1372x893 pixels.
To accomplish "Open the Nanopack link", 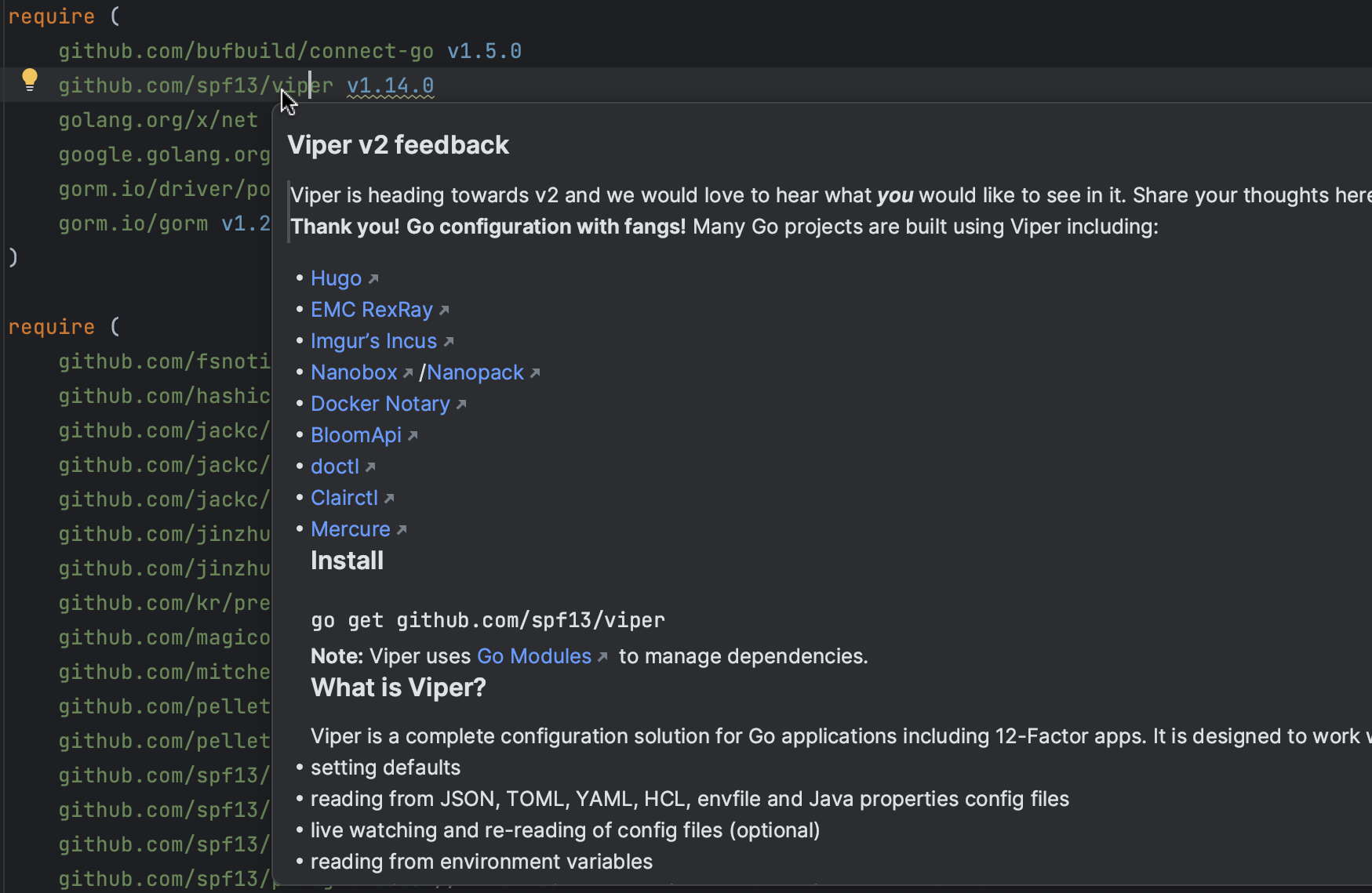I will [x=475, y=372].
